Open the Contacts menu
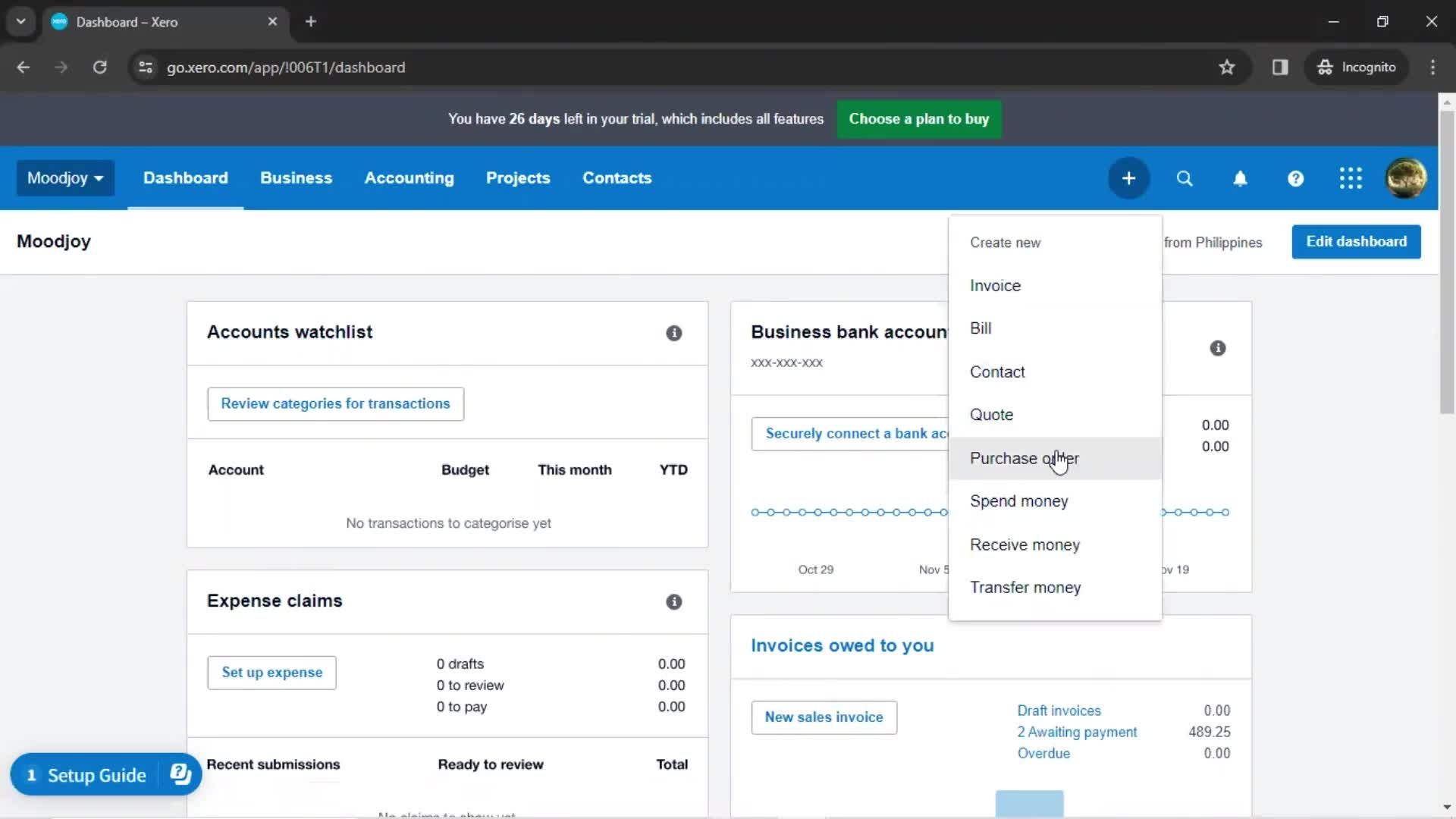The width and height of the screenshot is (1456, 819). [617, 178]
